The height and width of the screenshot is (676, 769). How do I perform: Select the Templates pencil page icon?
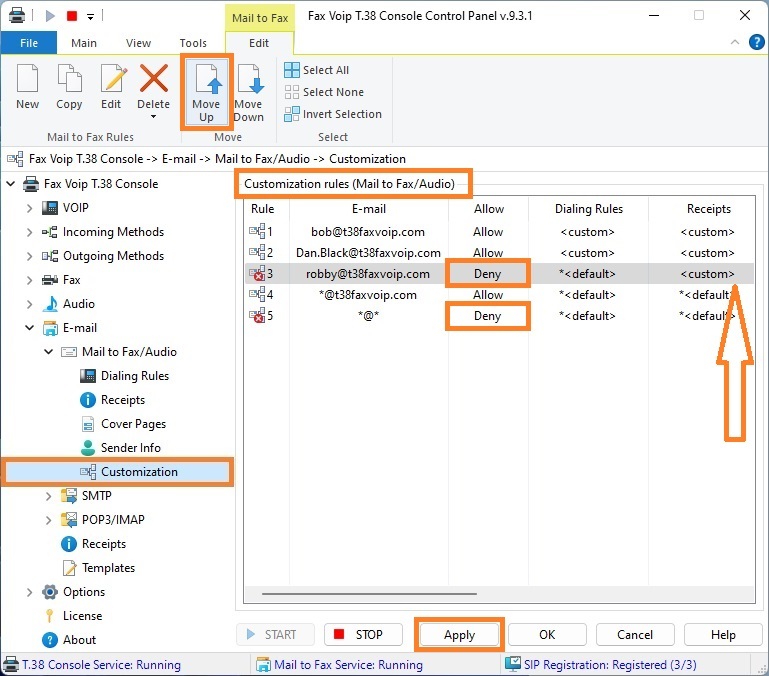pyautogui.click(x=69, y=568)
